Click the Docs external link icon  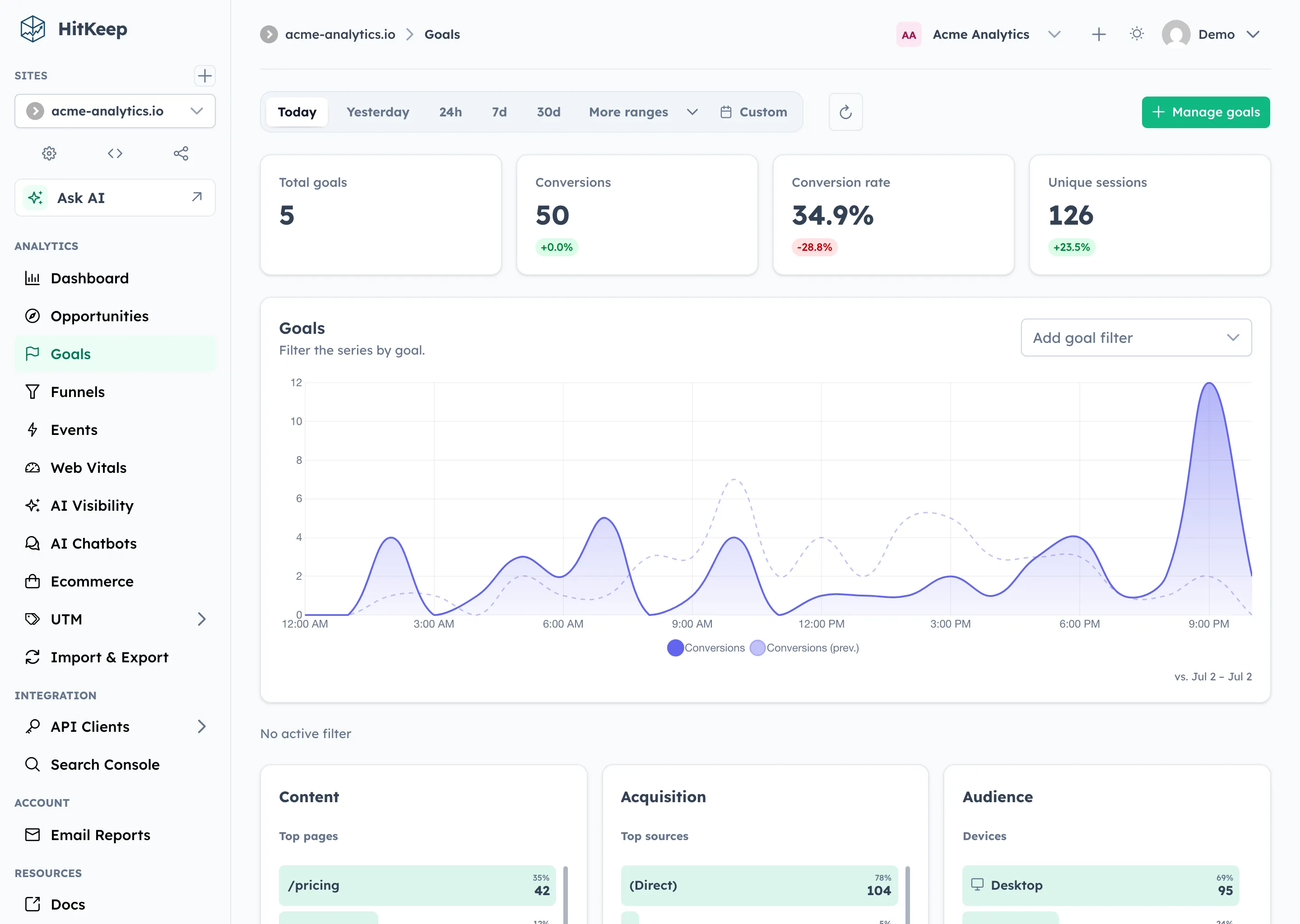coord(32,904)
